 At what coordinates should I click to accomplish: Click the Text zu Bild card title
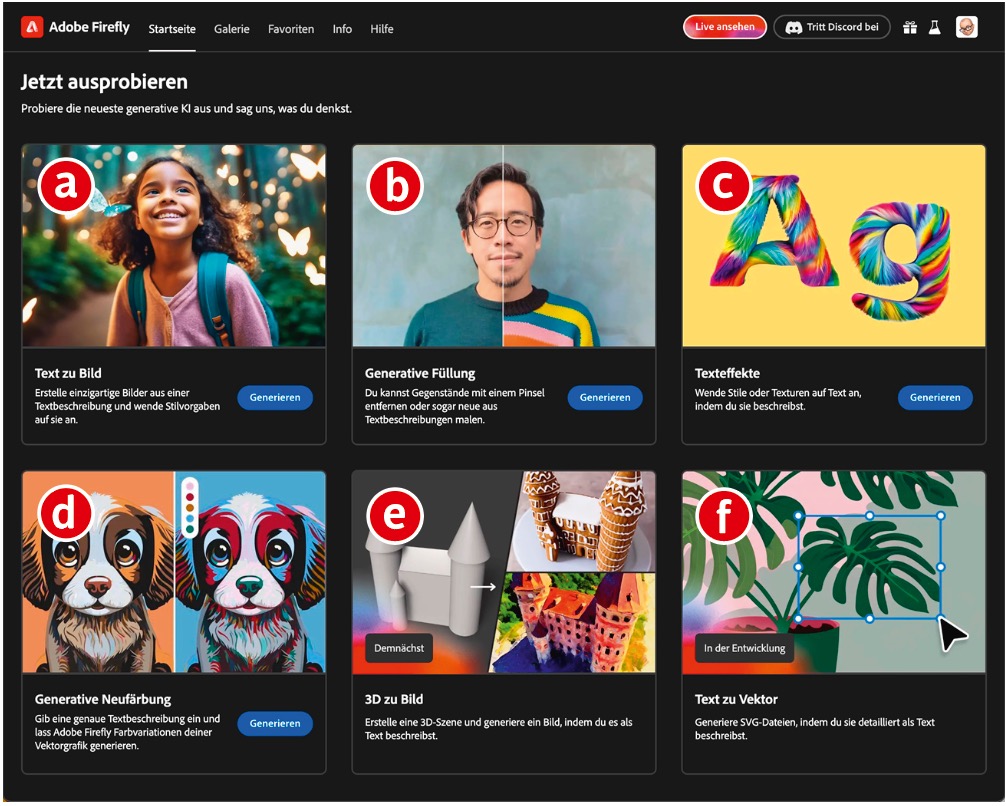pyautogui.click(x=68, y=373)
